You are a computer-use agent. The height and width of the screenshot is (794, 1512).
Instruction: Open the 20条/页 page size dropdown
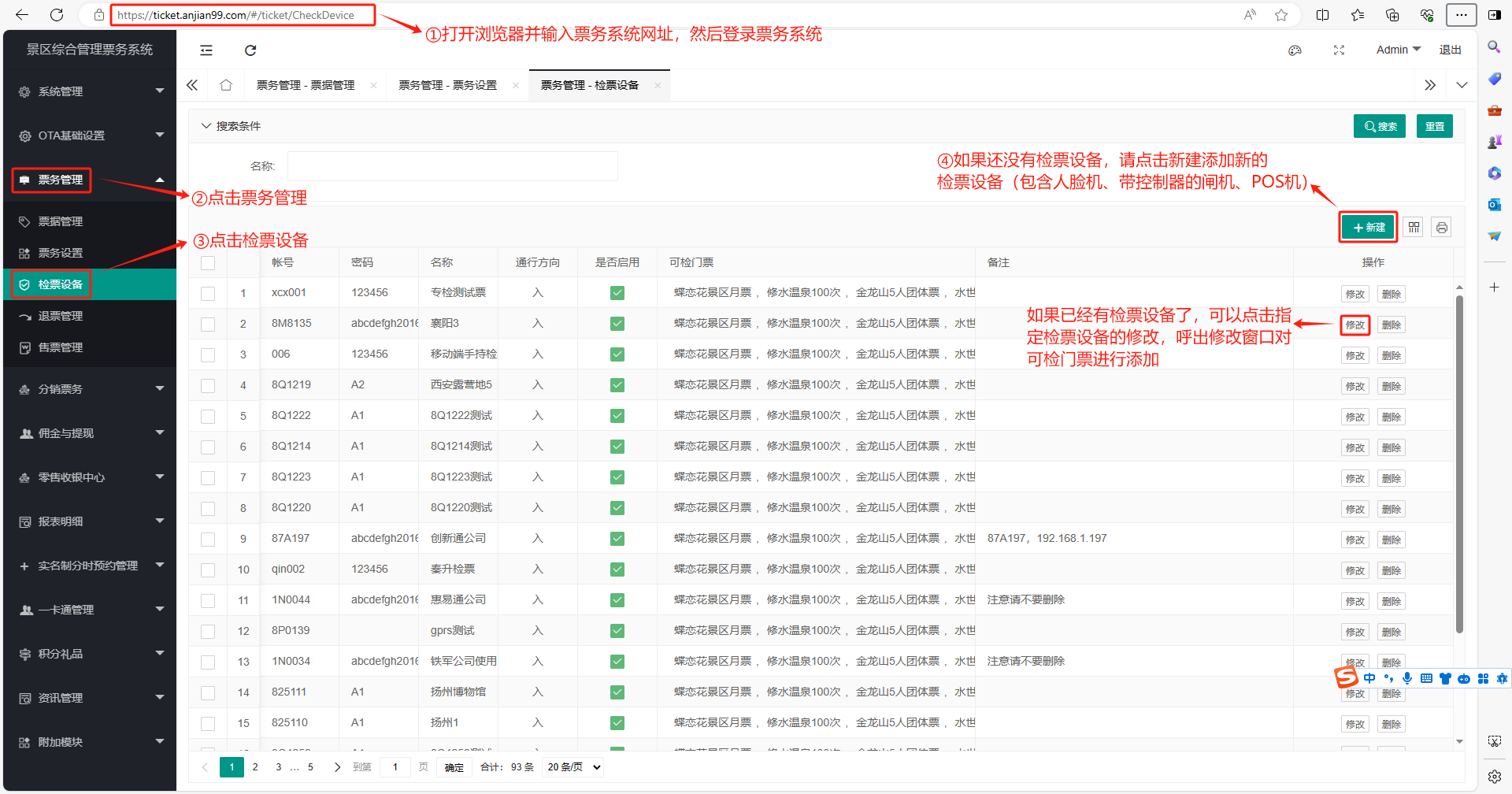[573, 767]
